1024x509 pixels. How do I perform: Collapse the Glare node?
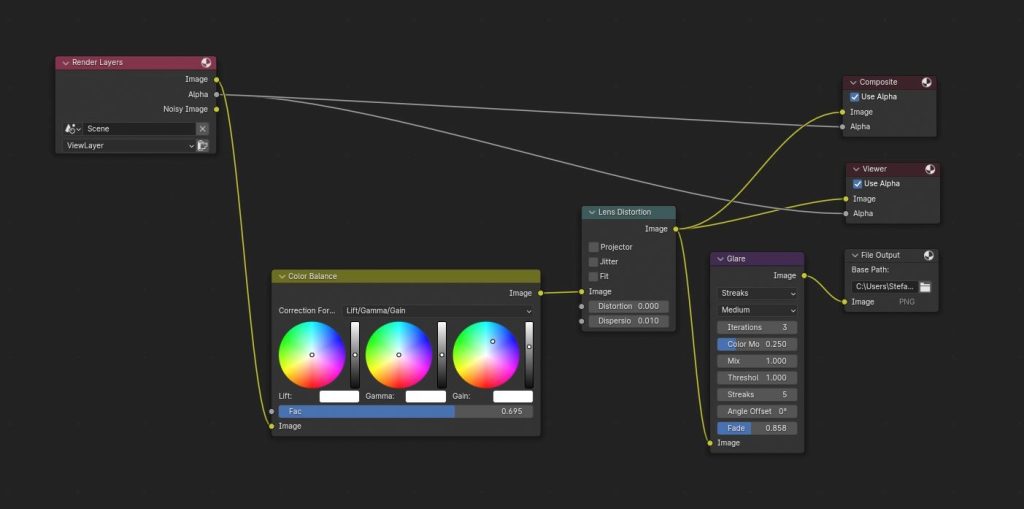tap(720, 259)
